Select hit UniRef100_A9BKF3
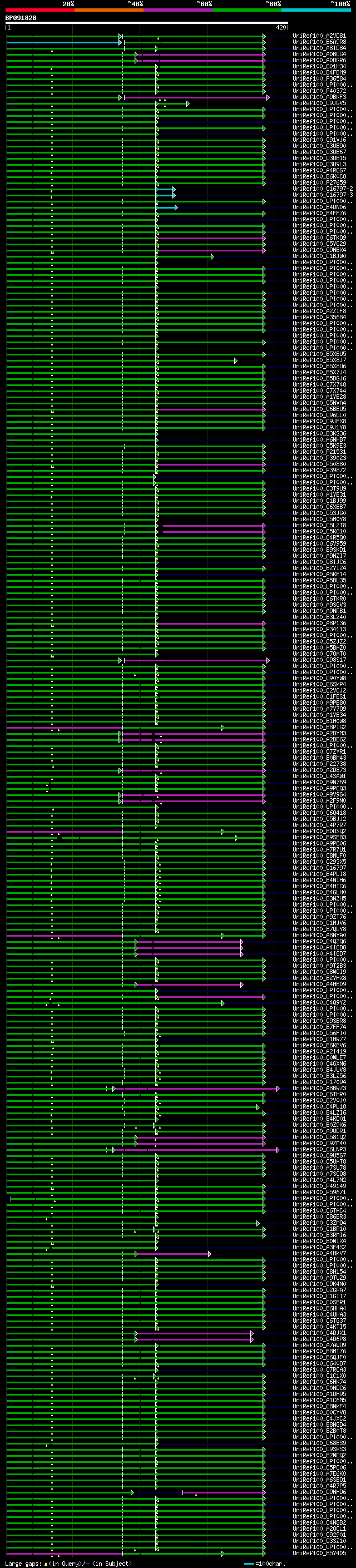Image resolution: width=356 pixels, height=1568 pixels. pyautogui.click(x=319, y=97)
